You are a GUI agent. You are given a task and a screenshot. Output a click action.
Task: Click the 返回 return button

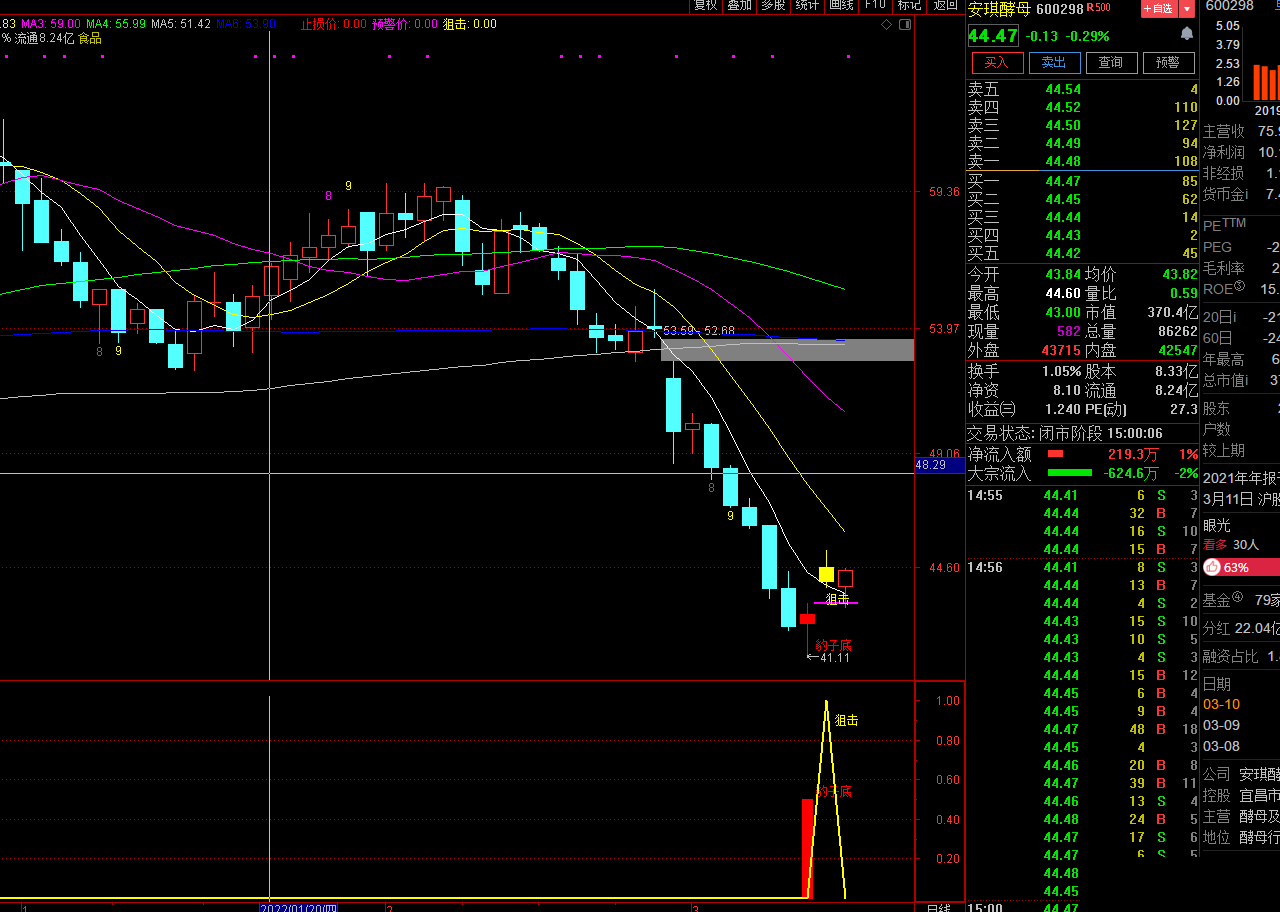(x=944, y=6)
